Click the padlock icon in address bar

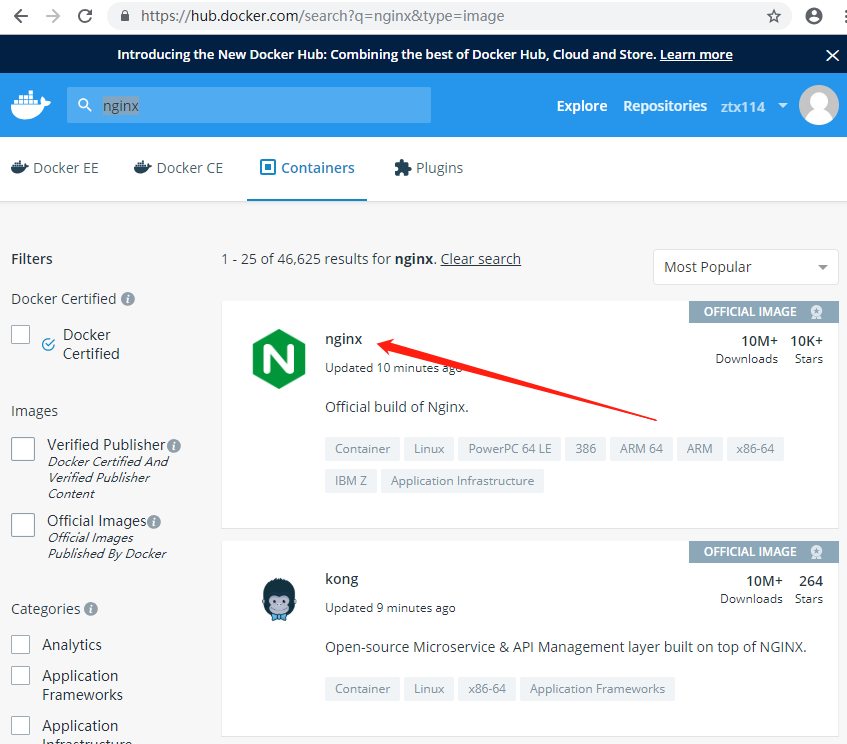(x=125, y=16)
